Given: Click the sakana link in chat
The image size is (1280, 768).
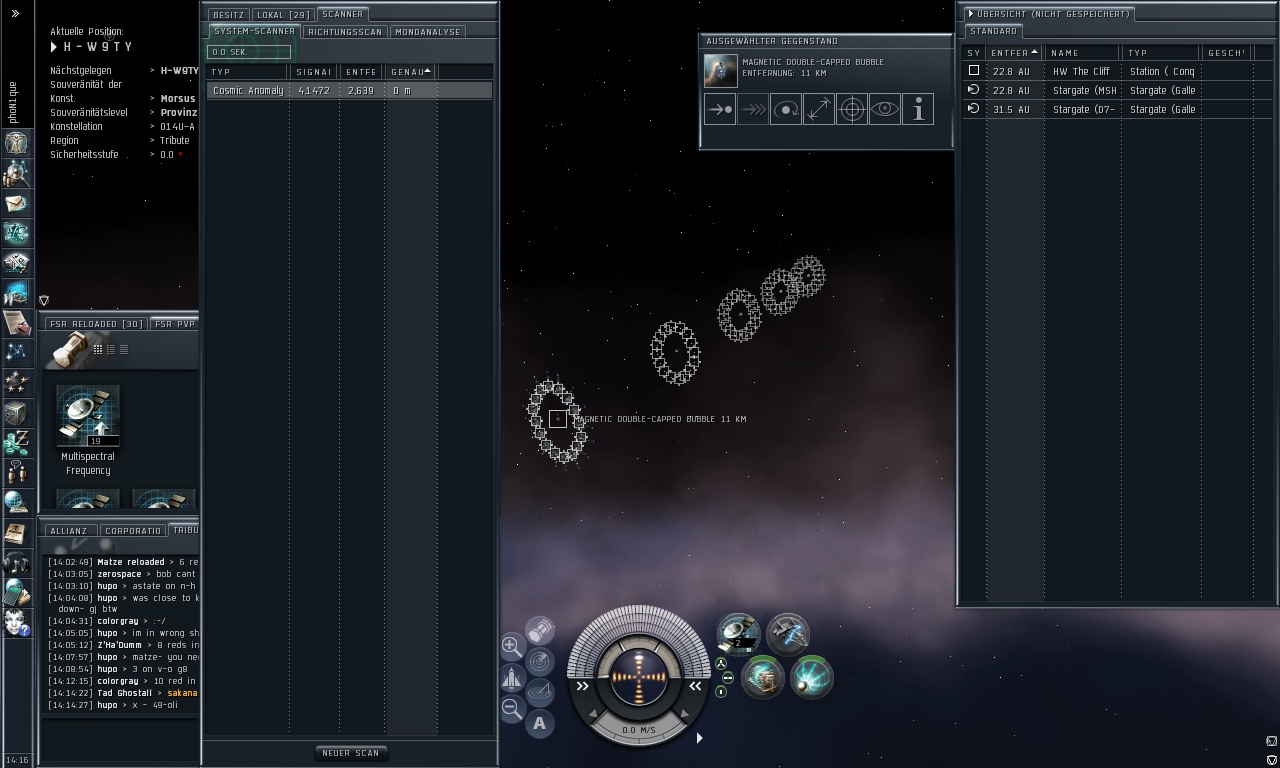Looking at the screenshot, I should coord(182,693).
